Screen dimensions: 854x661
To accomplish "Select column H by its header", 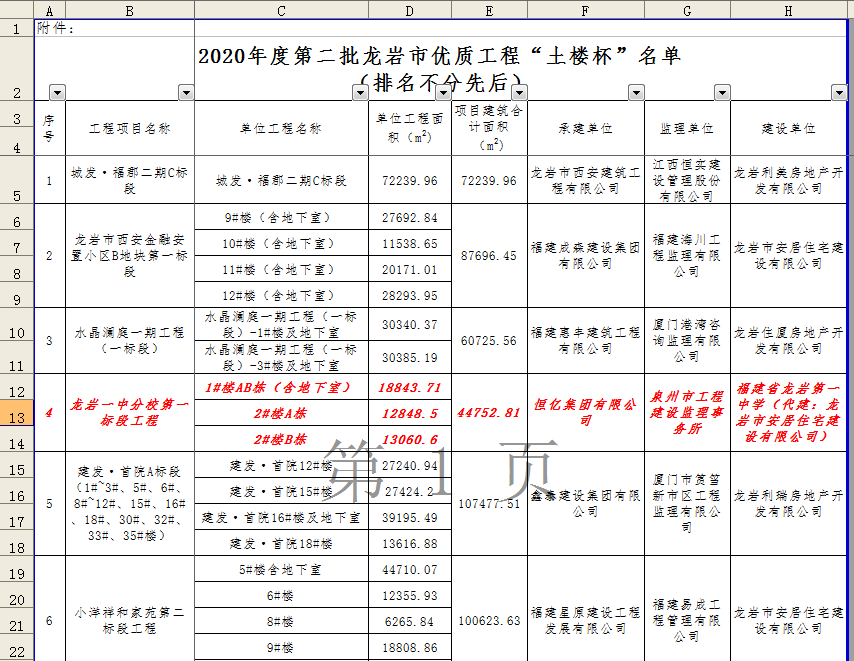I will tap(789, 9).
